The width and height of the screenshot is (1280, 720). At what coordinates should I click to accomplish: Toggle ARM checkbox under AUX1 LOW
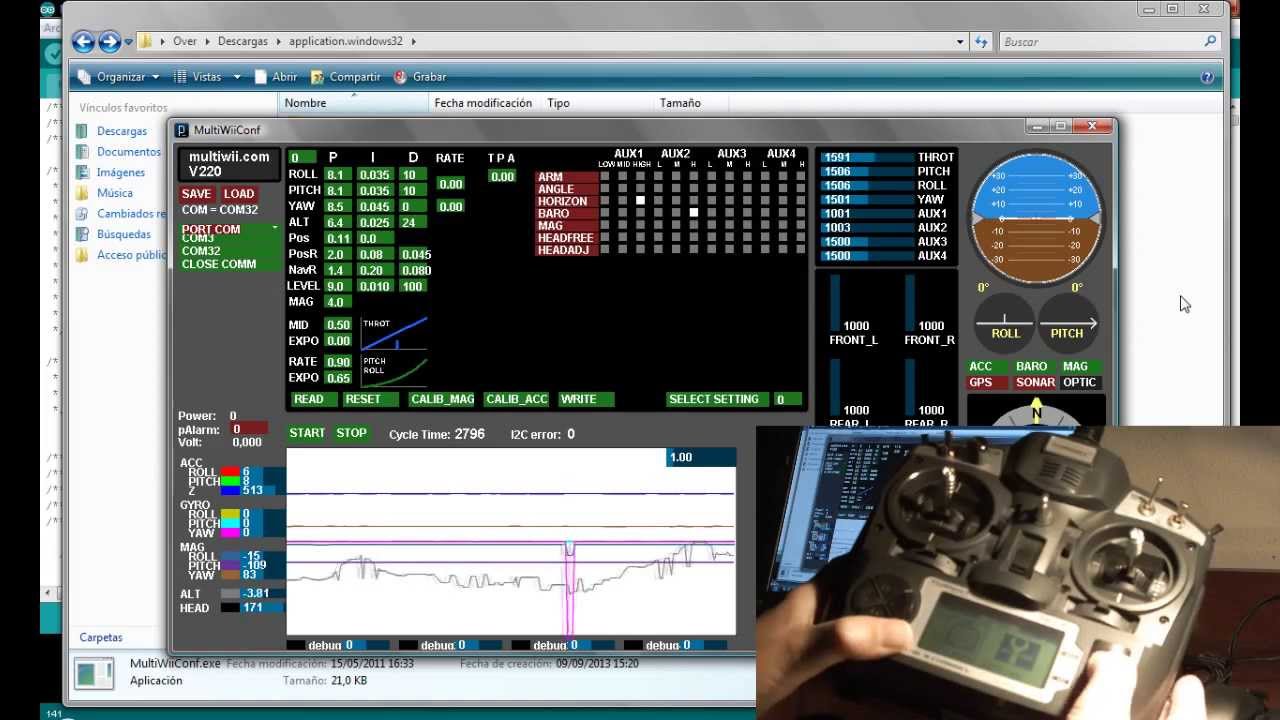[606, 177]
